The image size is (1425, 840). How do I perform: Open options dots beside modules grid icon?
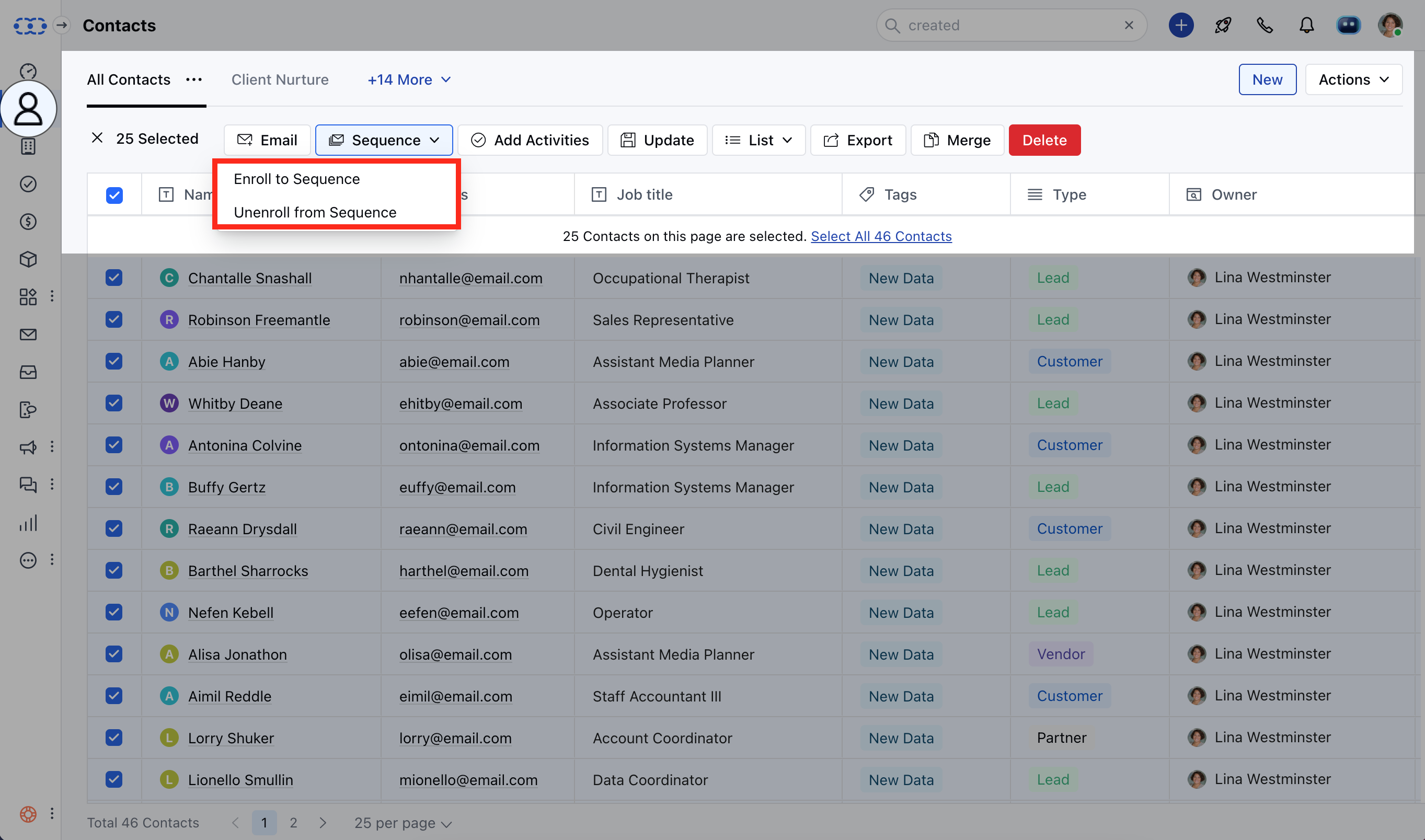click(52, 296)
